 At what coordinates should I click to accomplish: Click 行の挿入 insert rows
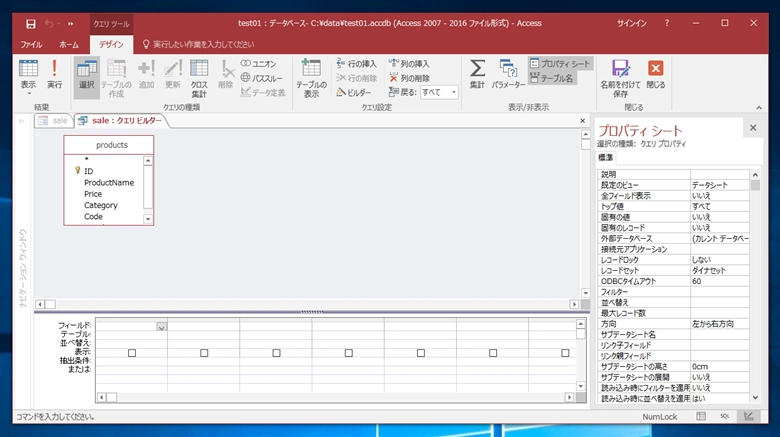[357, 64]
